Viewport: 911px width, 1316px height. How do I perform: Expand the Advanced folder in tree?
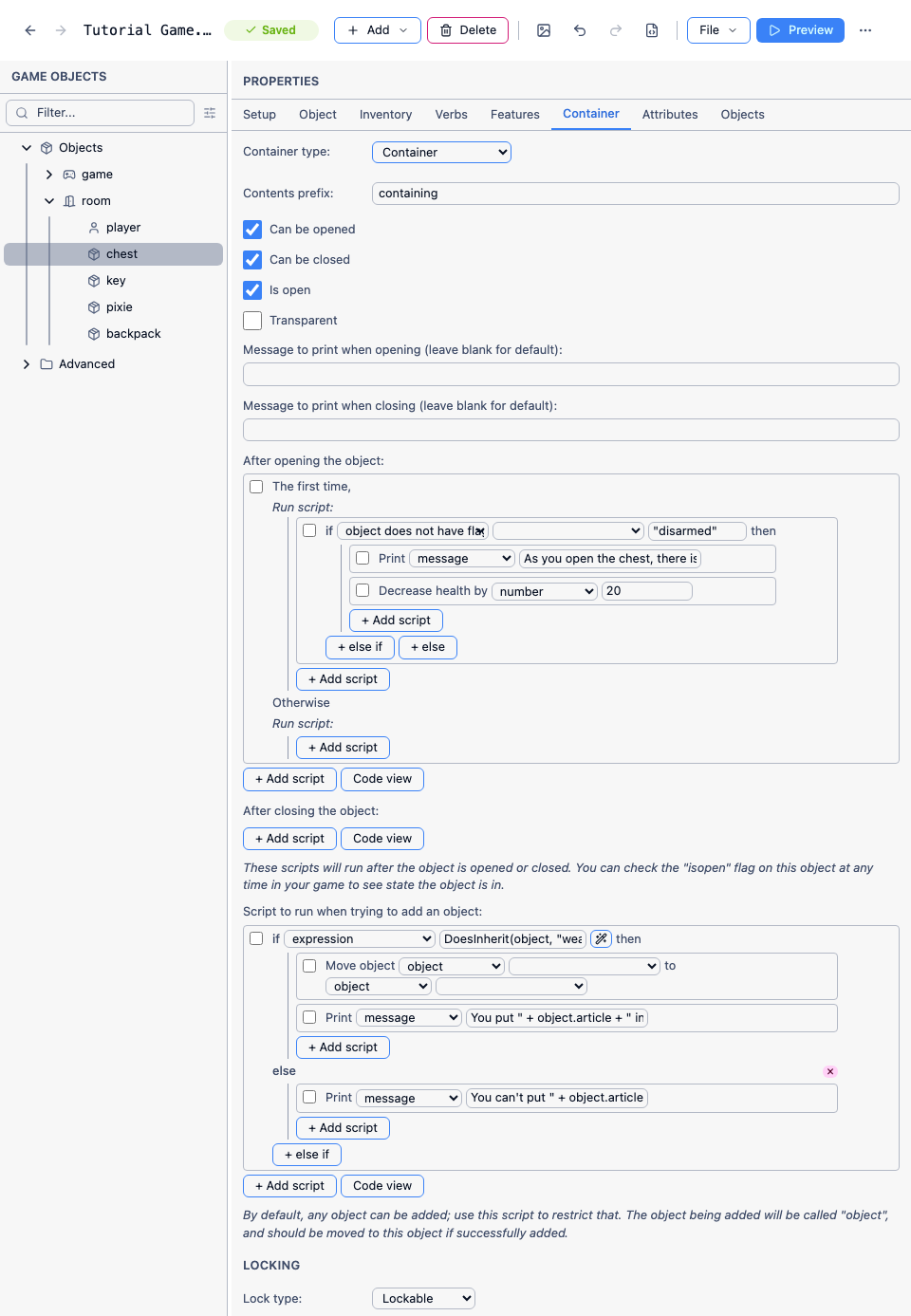pos(27,364)
